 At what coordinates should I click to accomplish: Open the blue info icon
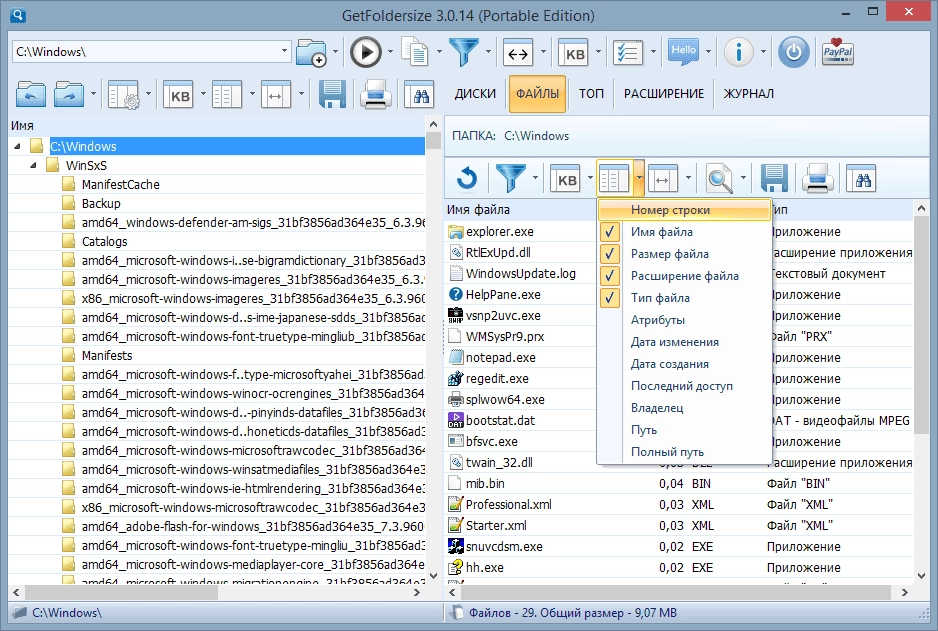[738, 52]
